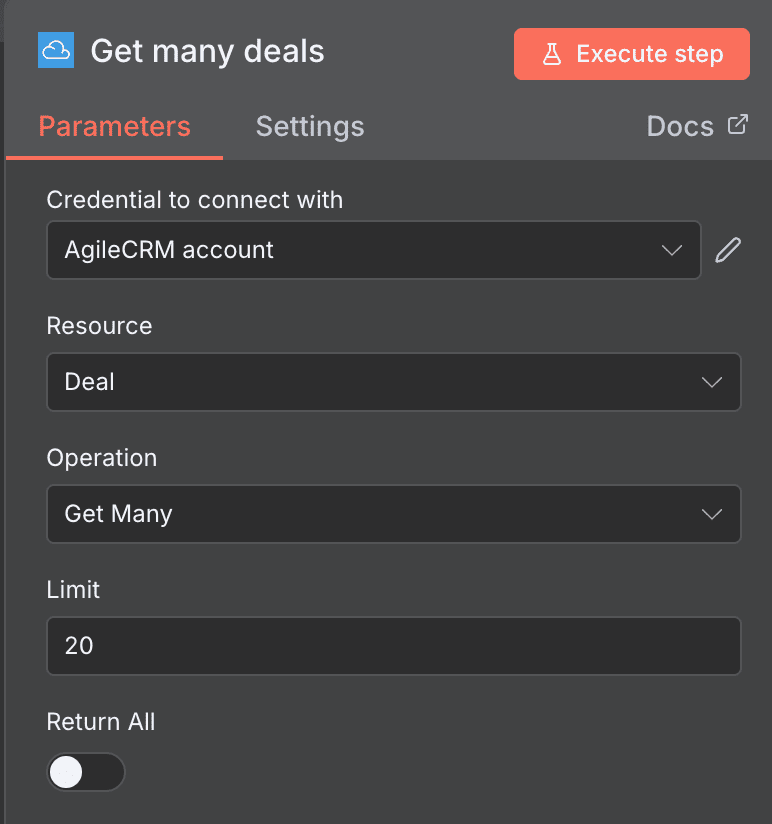The width and height of the screenshot is (772, 824).
Task: Click the Return All switch knob
Action: [68, 772]
